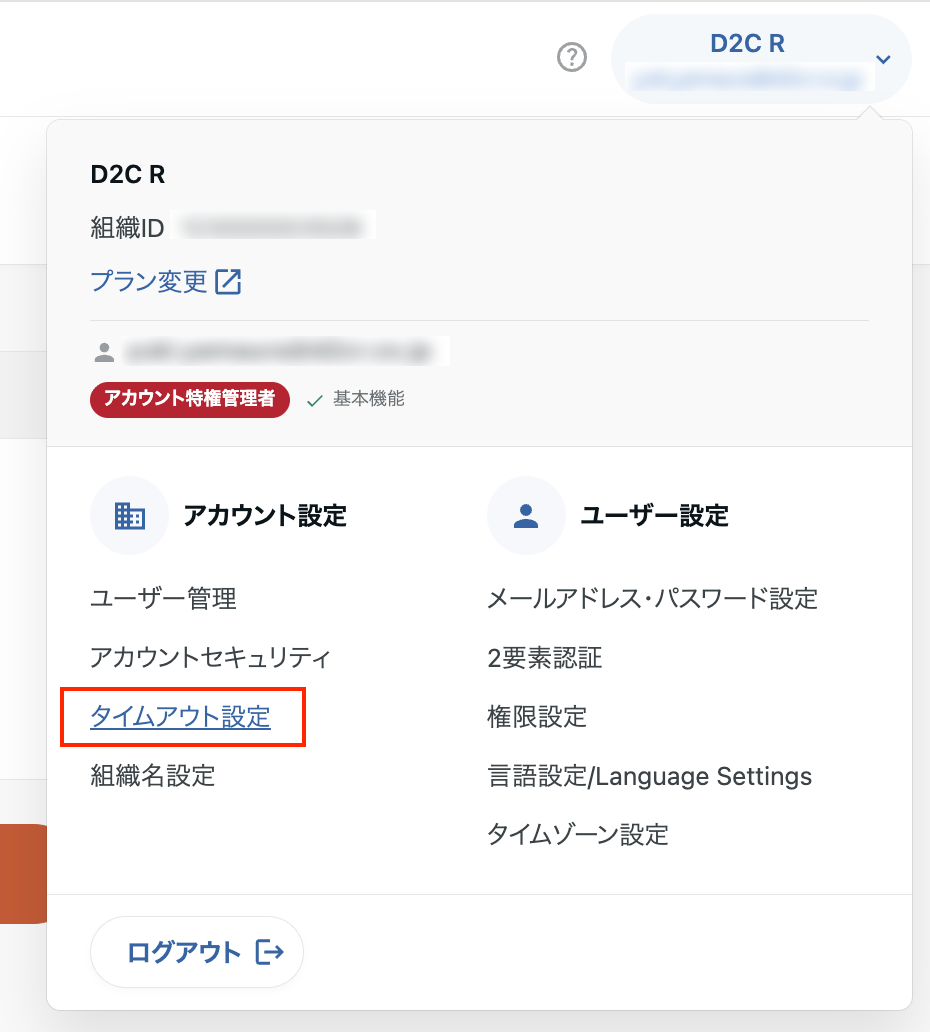This screenshot has width=930, height=1032.
Task: Select タイムゾーン設定 option
Action: [577, 834]
